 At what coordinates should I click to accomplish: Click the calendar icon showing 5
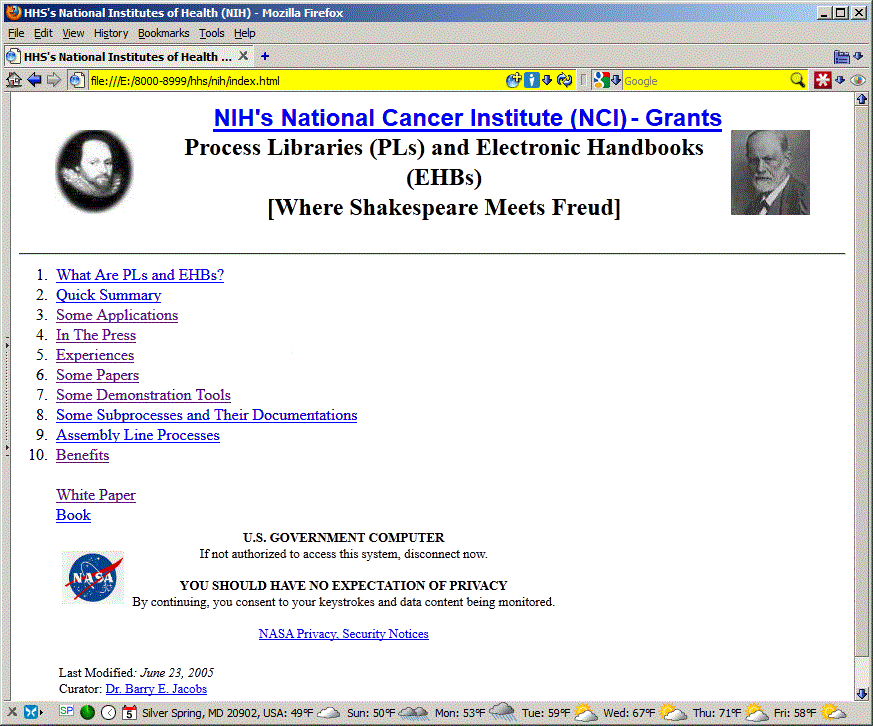coord(129,713)
